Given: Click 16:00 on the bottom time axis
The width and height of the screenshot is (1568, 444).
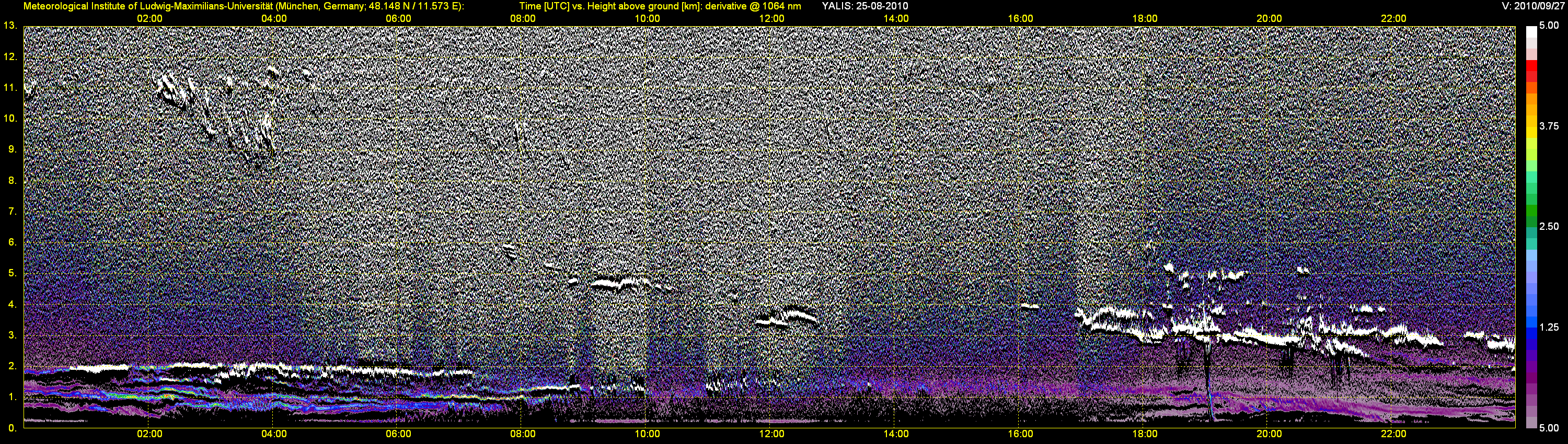Looking at the screenshot, I should [x=1020, y=434].
